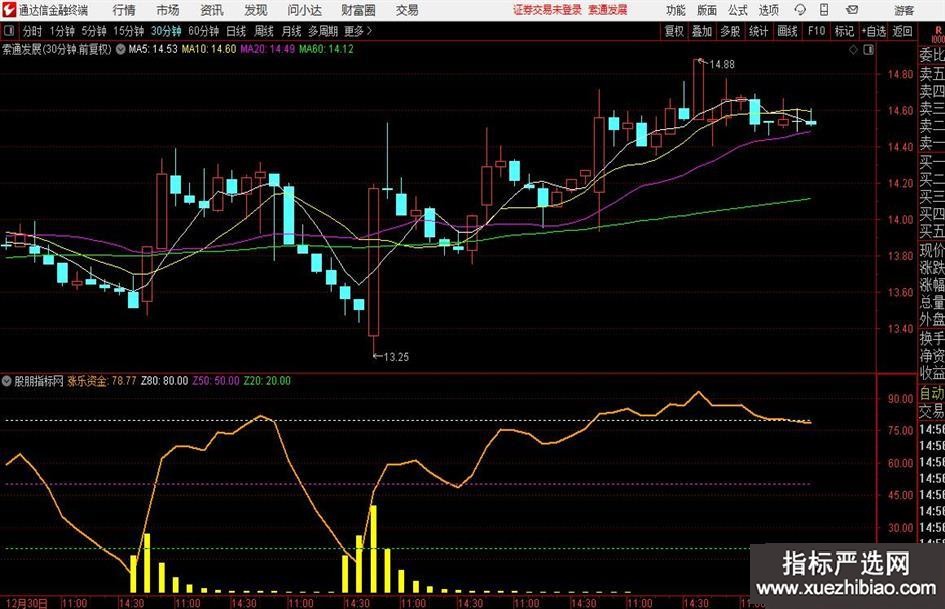Click the 统计 statistics button
This screenshot has width=945, height=609.
pyautogui.click(x=758, y=31)
